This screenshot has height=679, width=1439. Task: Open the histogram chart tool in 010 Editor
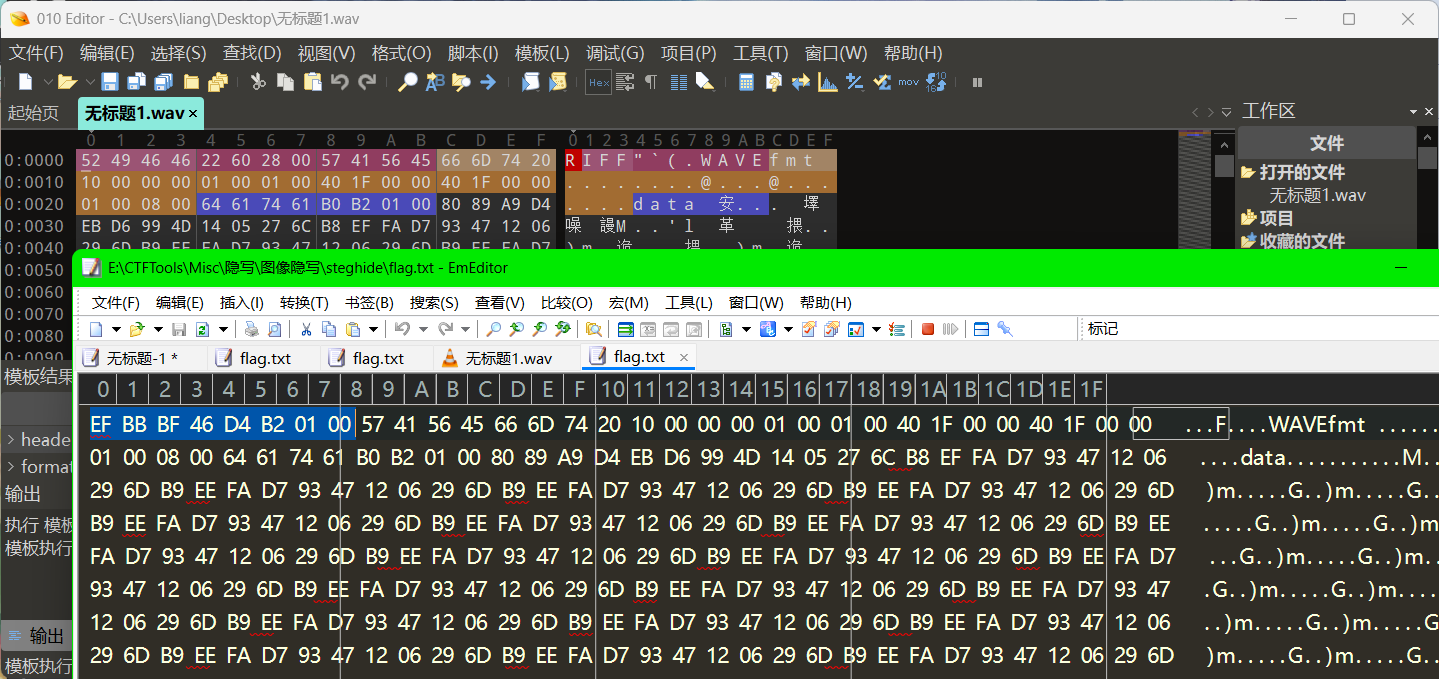(x=828, y=82)
